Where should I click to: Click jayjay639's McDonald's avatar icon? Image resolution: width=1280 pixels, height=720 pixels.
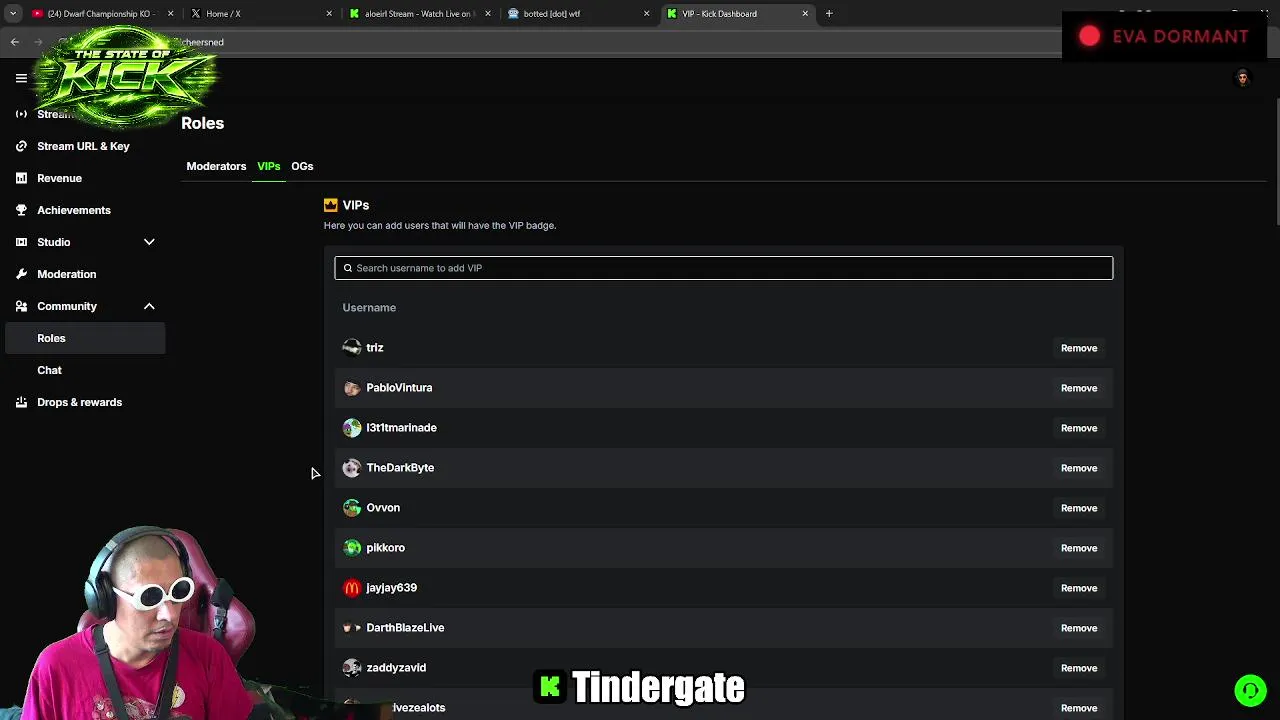click(352, 587)
